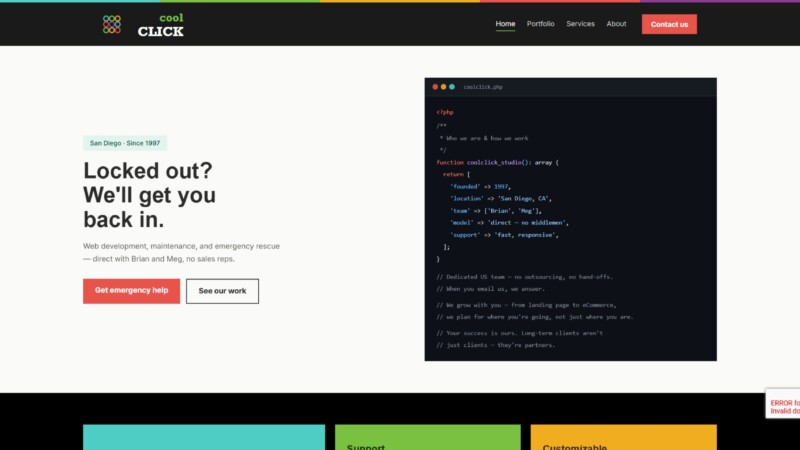The width and height of the screenshot is (800, 450).
Task: Click the Contact us button
Action: click(x=669, y=24)
